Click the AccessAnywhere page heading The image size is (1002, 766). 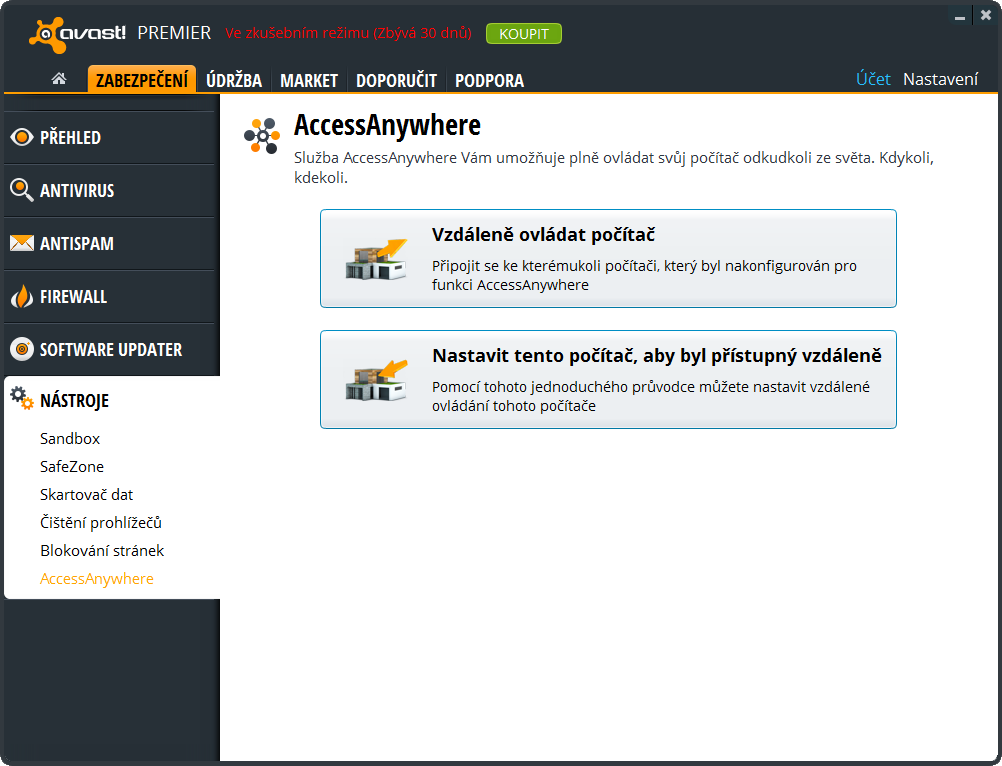tap(387, 125)
